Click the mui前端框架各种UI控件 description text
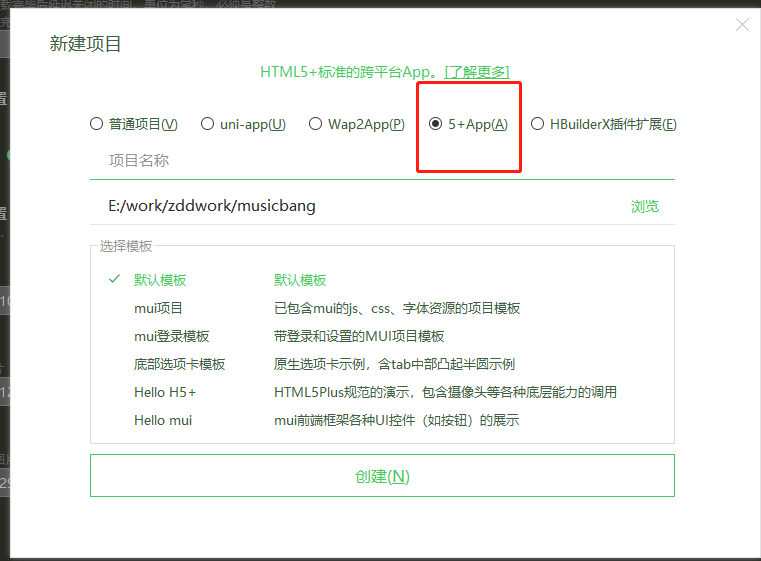This screenshot has height=561, width=761. (397, 420)
